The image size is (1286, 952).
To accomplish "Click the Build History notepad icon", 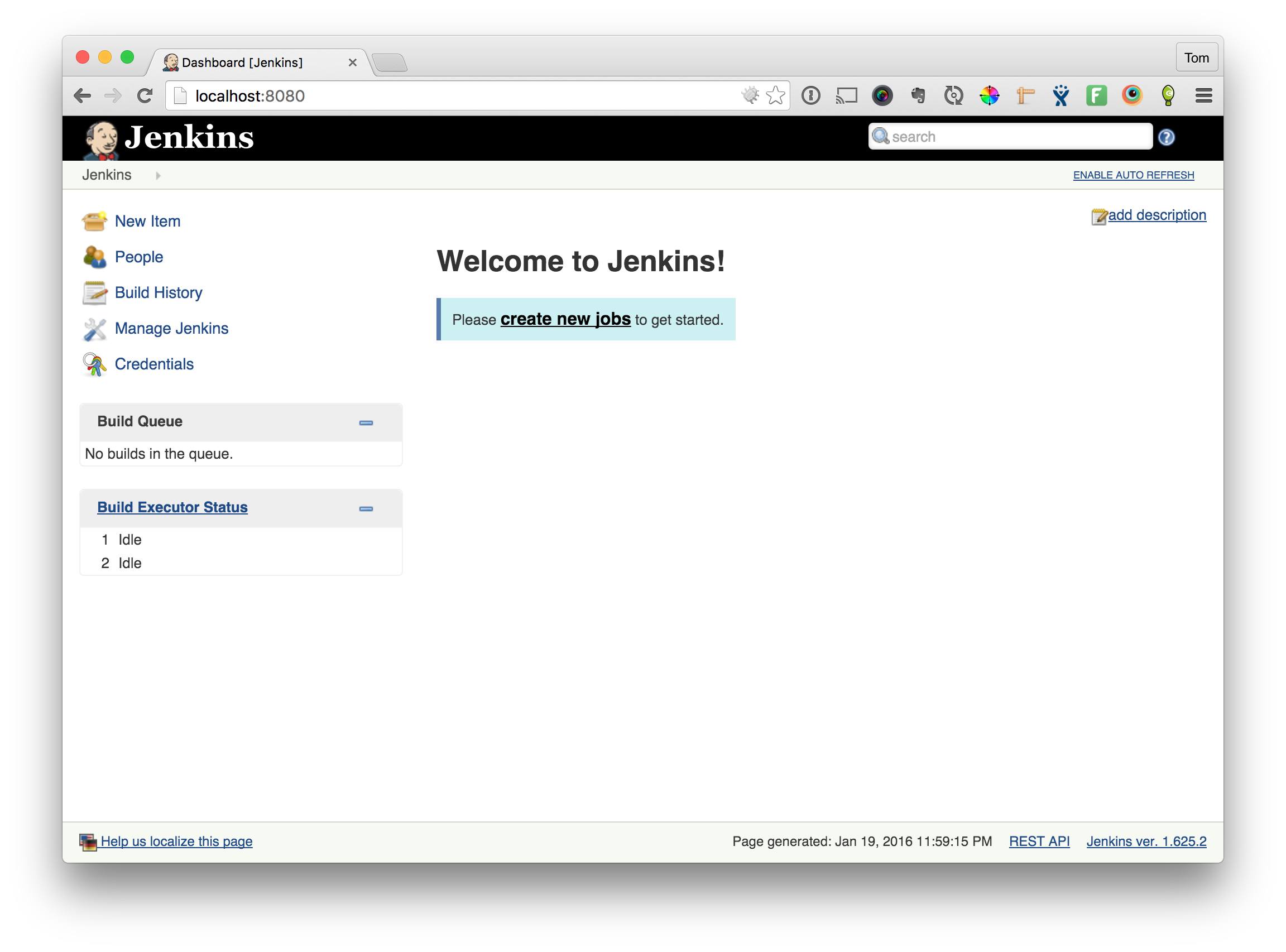I will 94,293.
